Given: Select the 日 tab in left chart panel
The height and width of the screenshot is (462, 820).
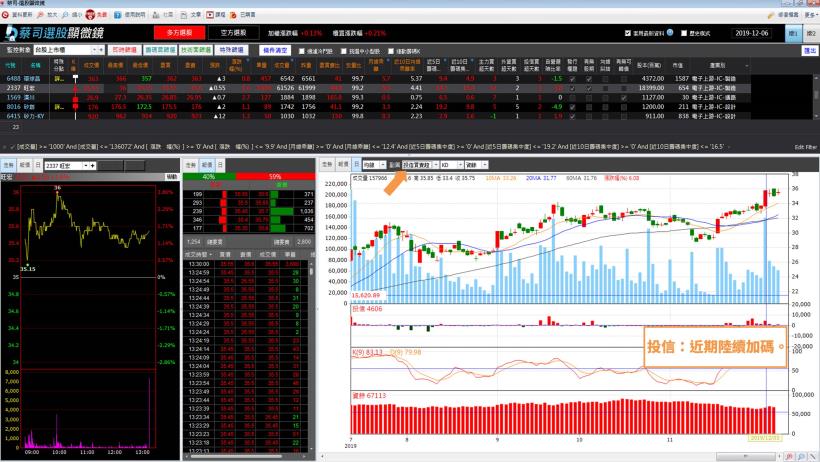Looking at the screenshot, I should pyautogui.click(x=38, y=165).
